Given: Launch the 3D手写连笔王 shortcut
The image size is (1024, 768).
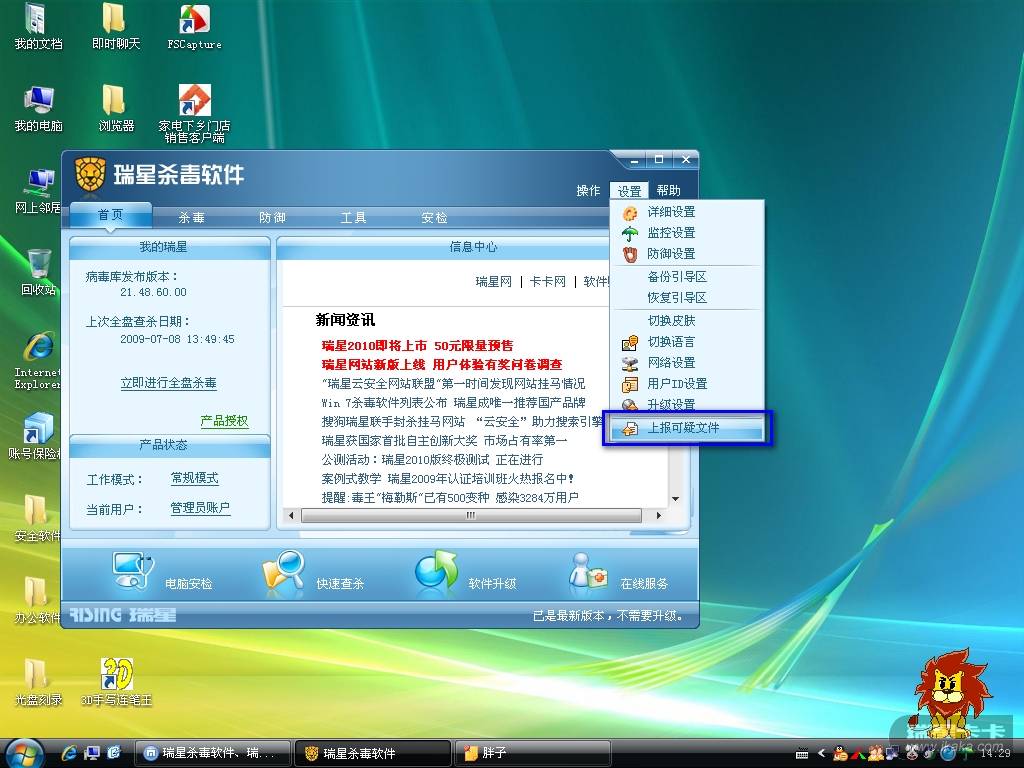Looking at the screenshot, I should 116,682.
